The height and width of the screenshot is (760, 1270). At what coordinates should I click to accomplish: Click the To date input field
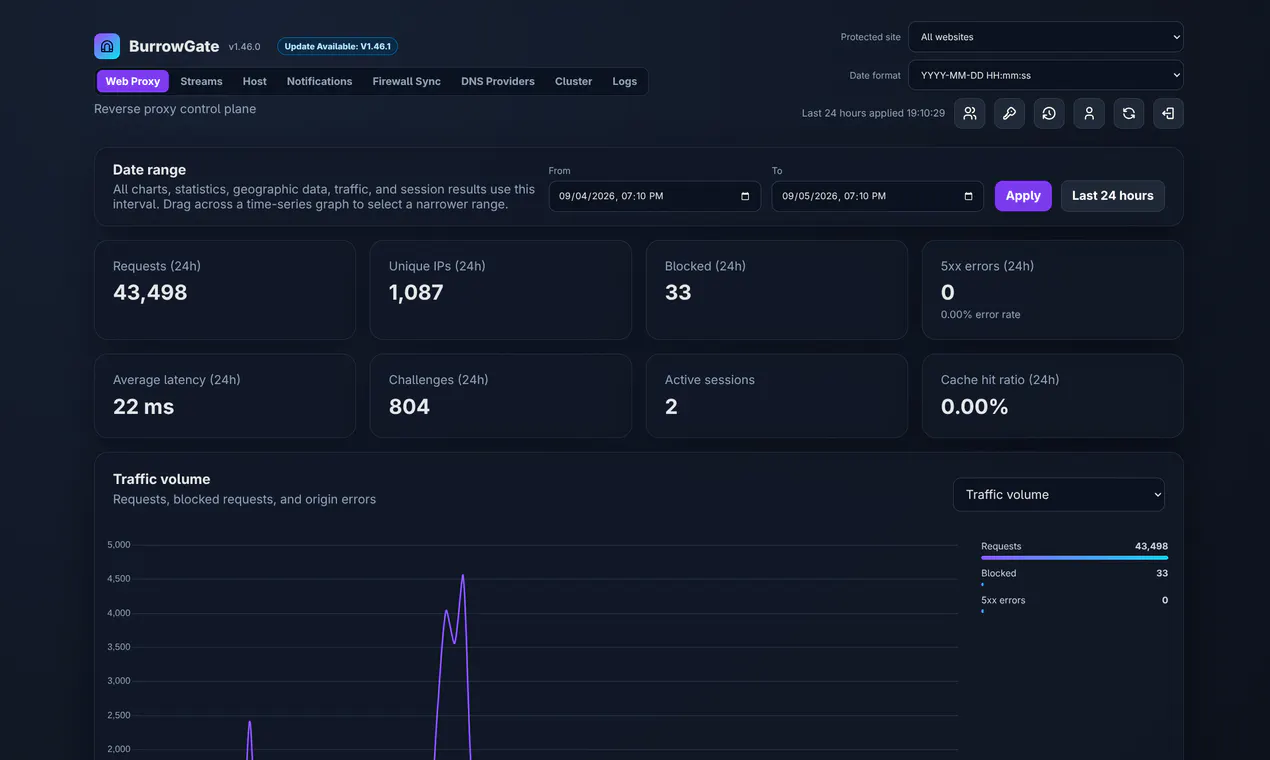click(x=878, y=196)
